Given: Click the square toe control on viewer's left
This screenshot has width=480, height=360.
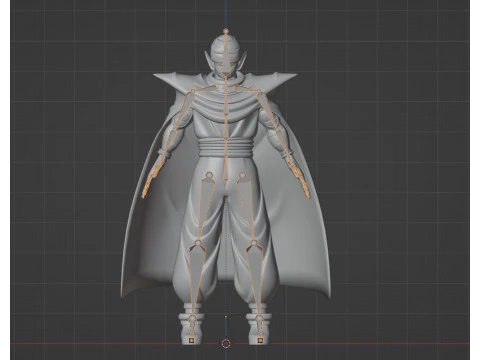Looking at the screenshot, I should click(191, 340).
